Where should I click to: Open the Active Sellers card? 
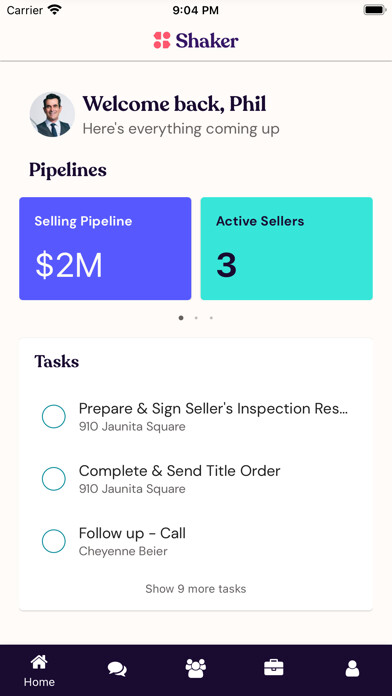287,249
